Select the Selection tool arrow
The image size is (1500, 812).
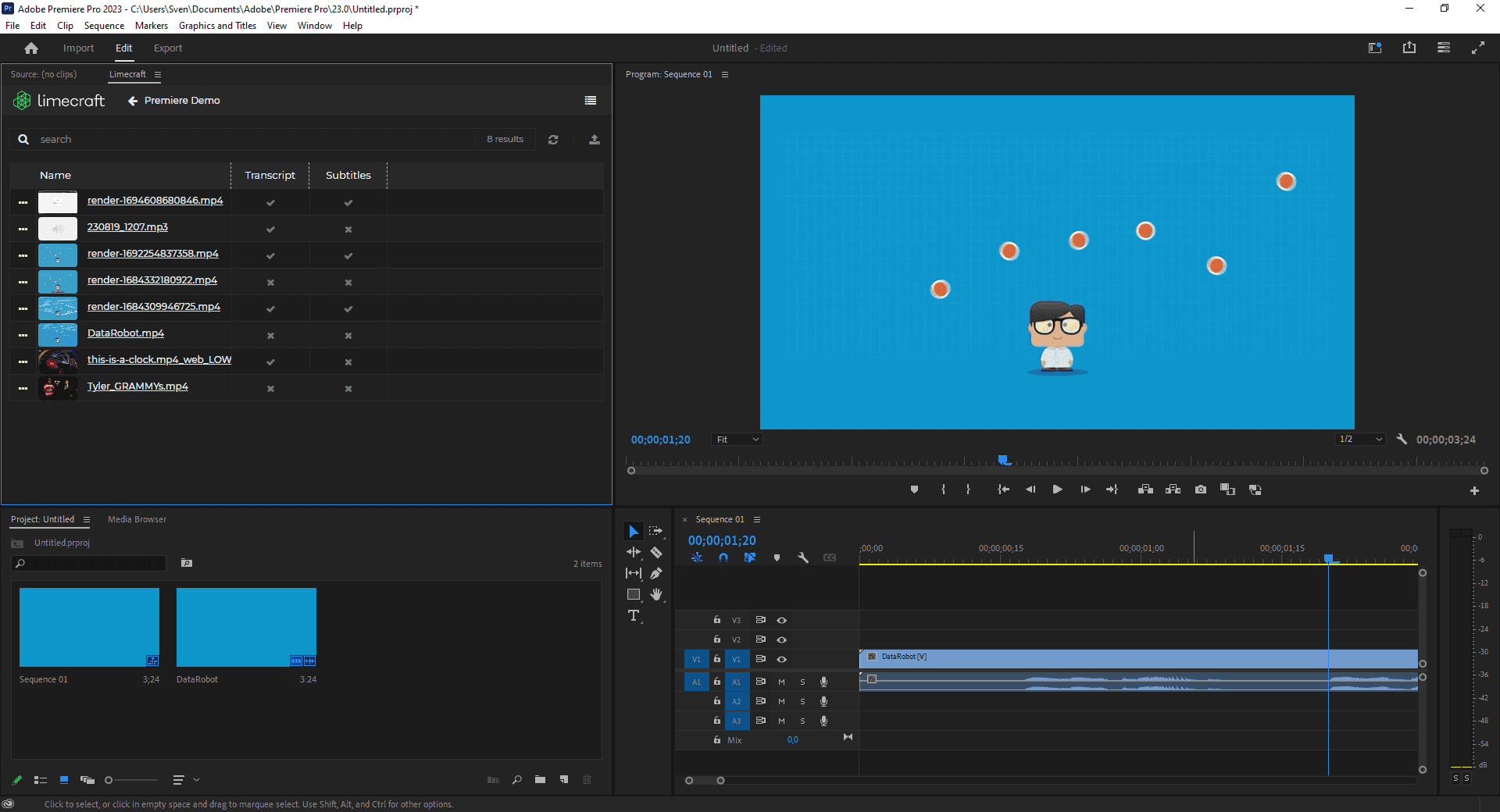pos(634,532)
